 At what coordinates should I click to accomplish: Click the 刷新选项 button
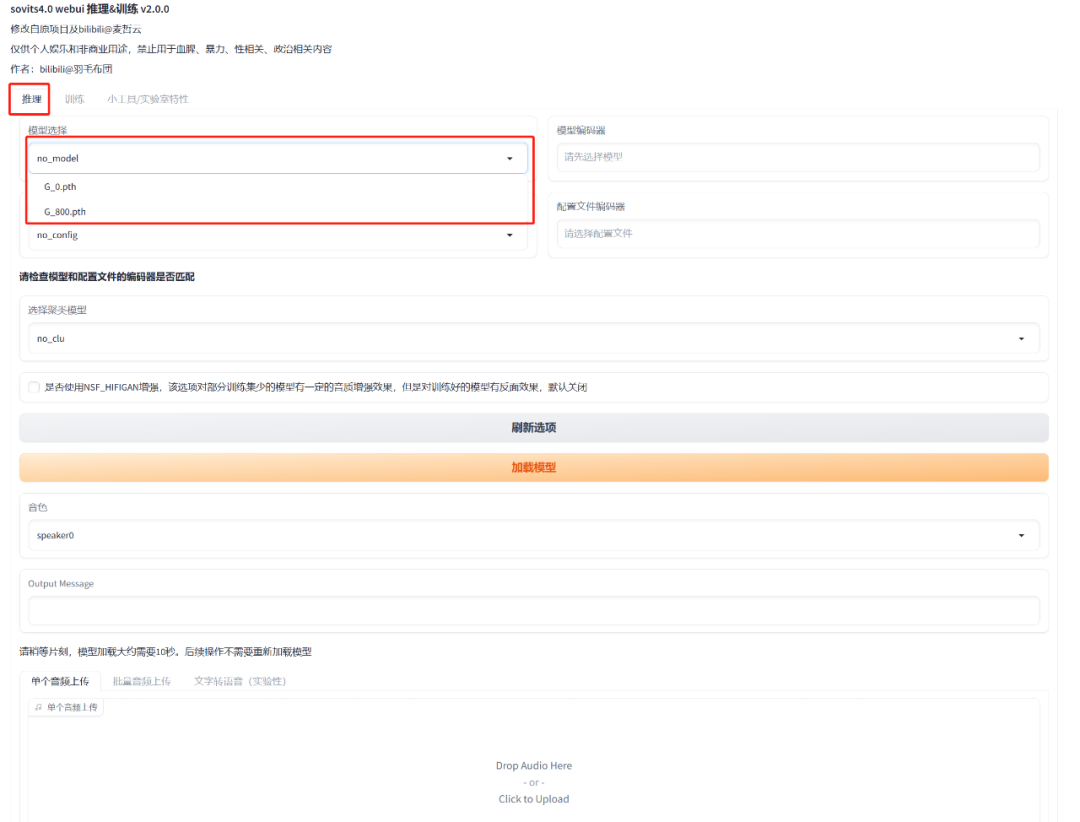coord(534,428)
